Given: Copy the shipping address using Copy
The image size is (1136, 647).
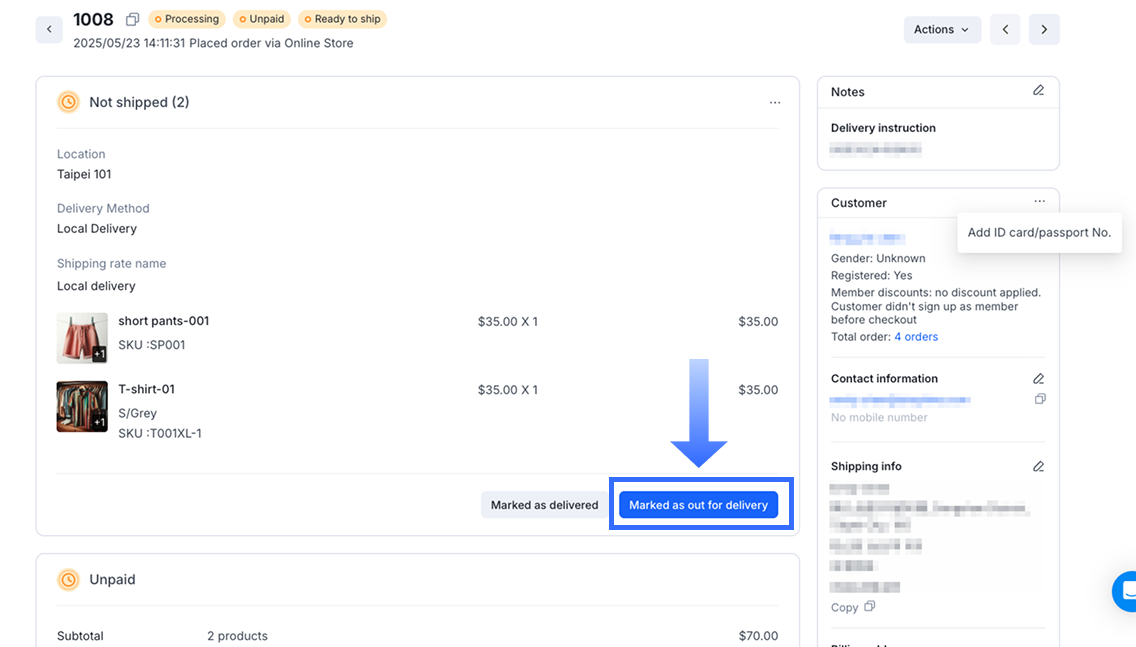Looking at the screenshot, I should 852,607.
